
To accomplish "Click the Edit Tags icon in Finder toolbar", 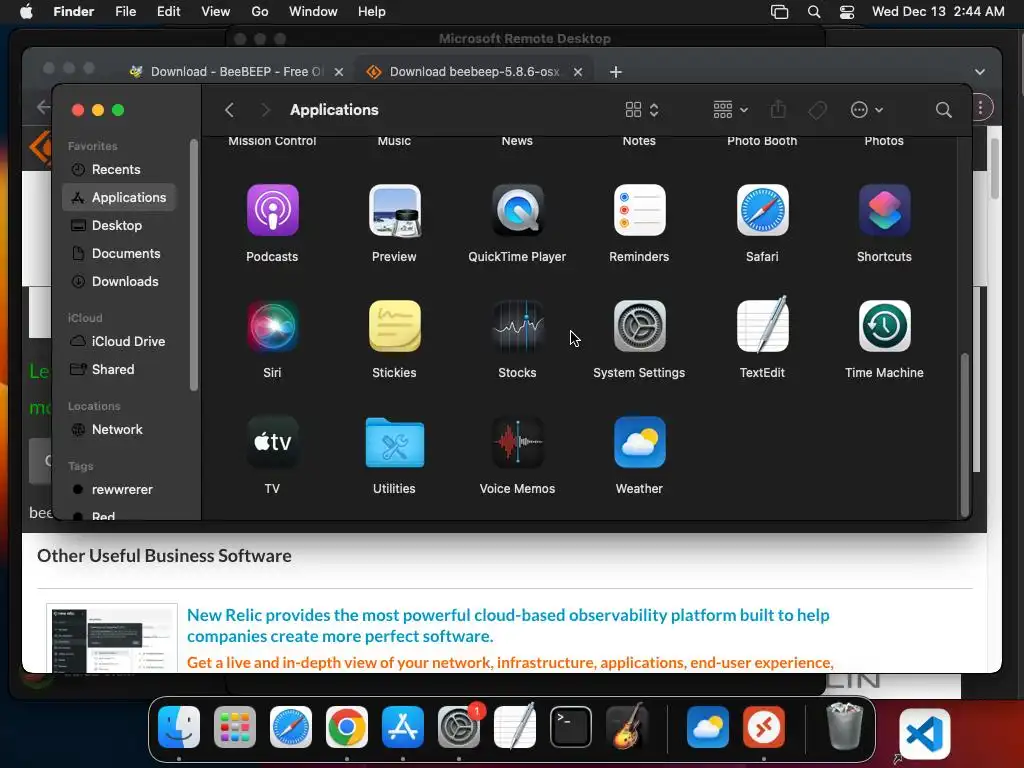I will click(817, 110).
